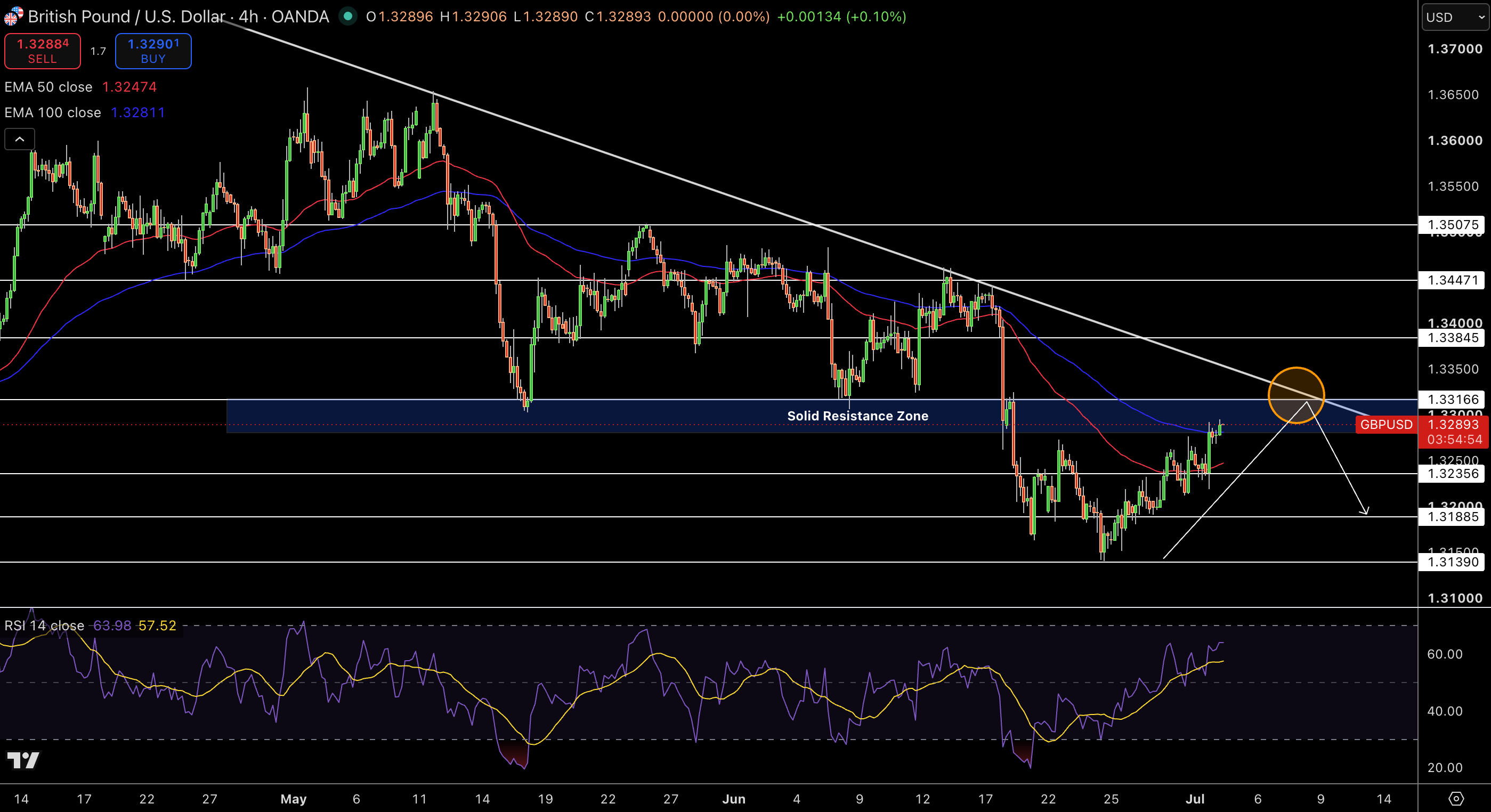Open chart settings gear icon
Screen dimensions: 1491x812
tap(1456, 799)
